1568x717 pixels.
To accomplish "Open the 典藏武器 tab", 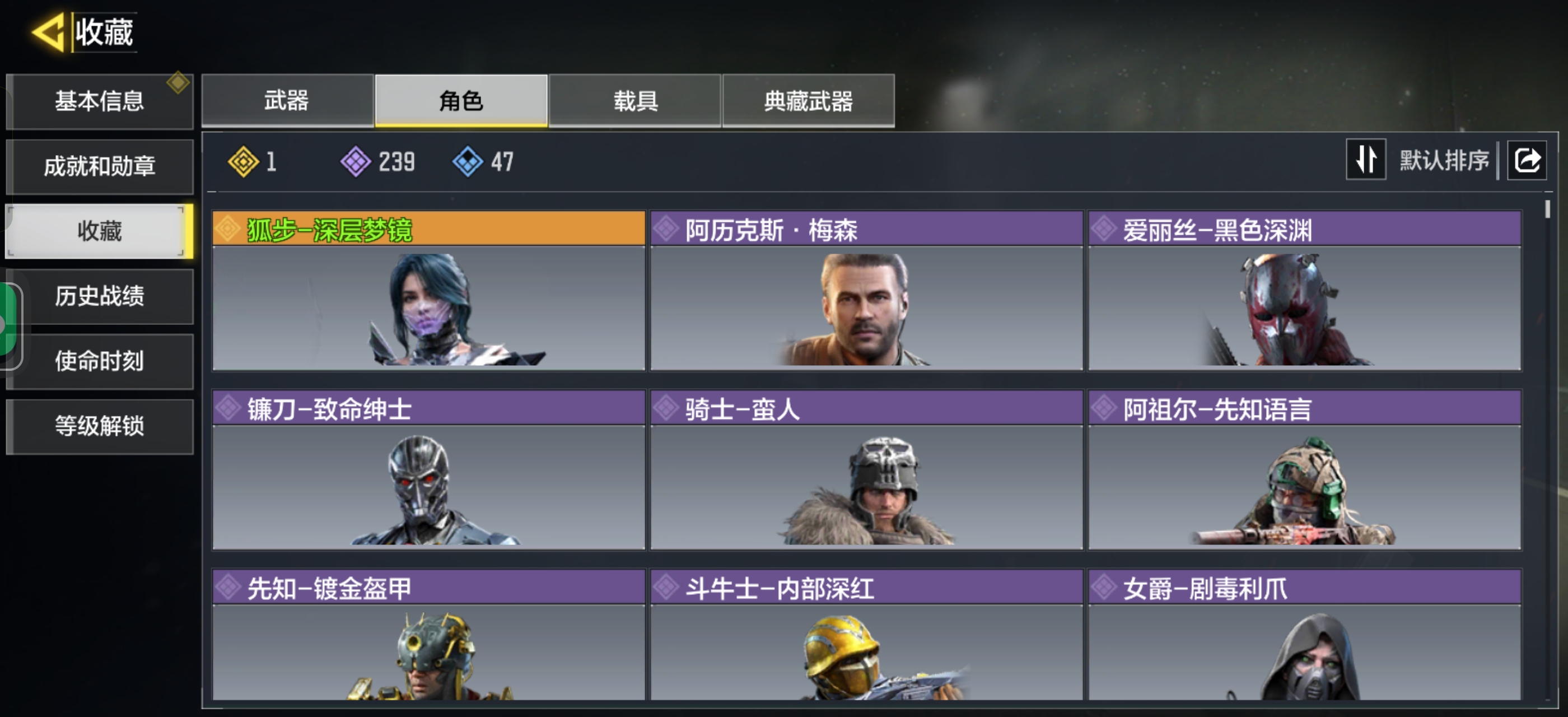I will click(x=808, y=100).
